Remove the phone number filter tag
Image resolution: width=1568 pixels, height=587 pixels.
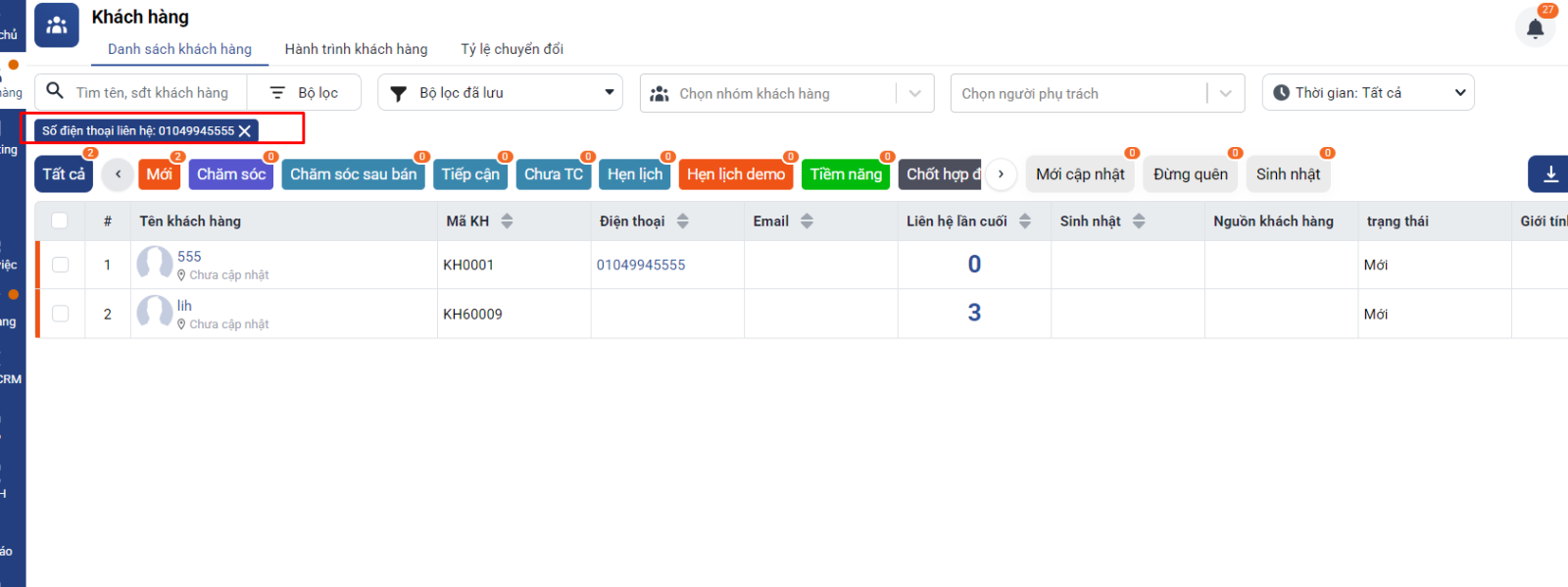coord(245,131)
